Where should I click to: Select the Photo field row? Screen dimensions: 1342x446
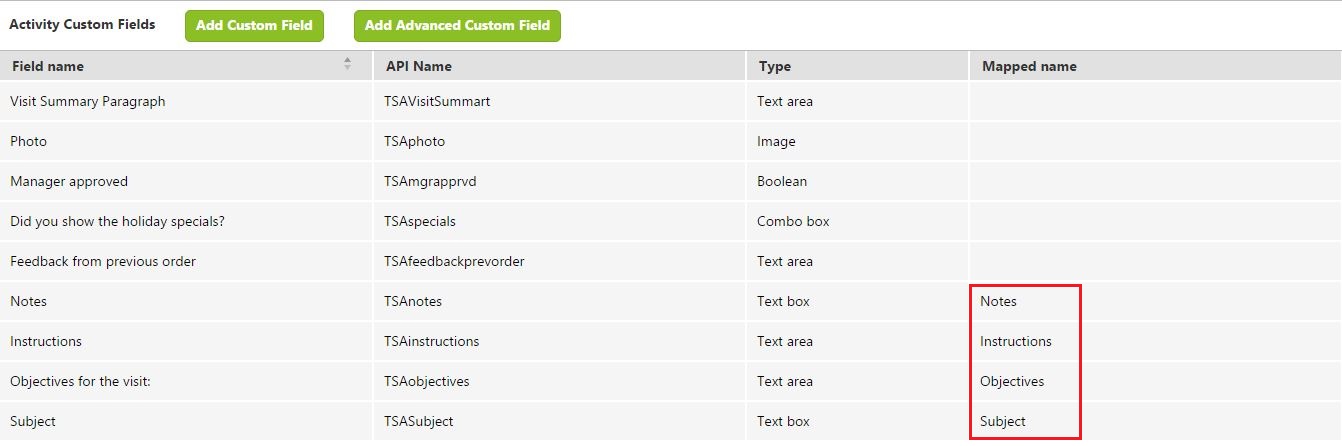(x=671, y=141)
